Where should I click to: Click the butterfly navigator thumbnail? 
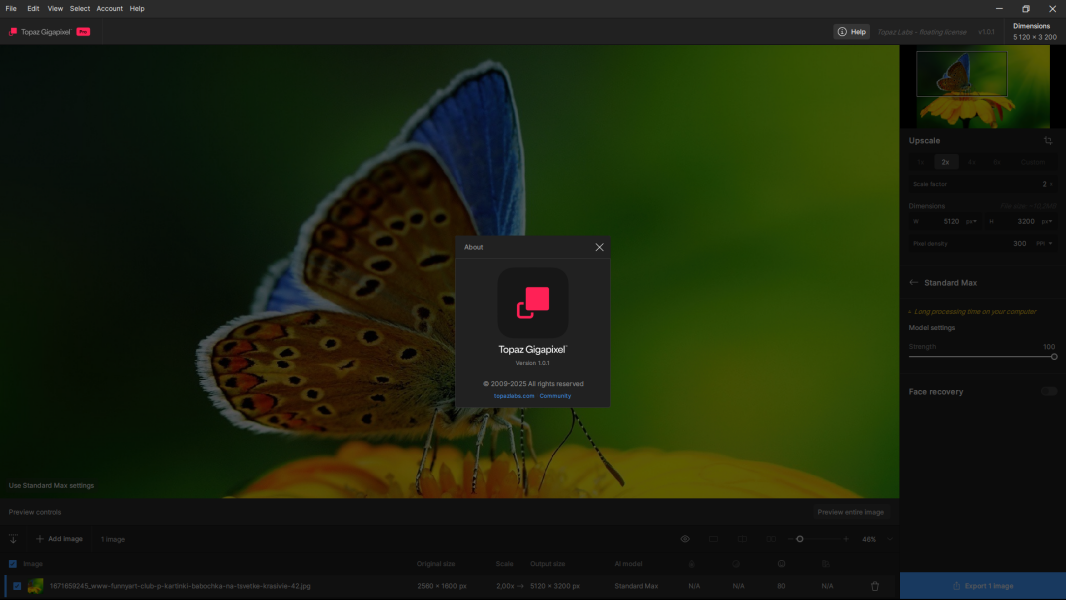click(975, 86)
